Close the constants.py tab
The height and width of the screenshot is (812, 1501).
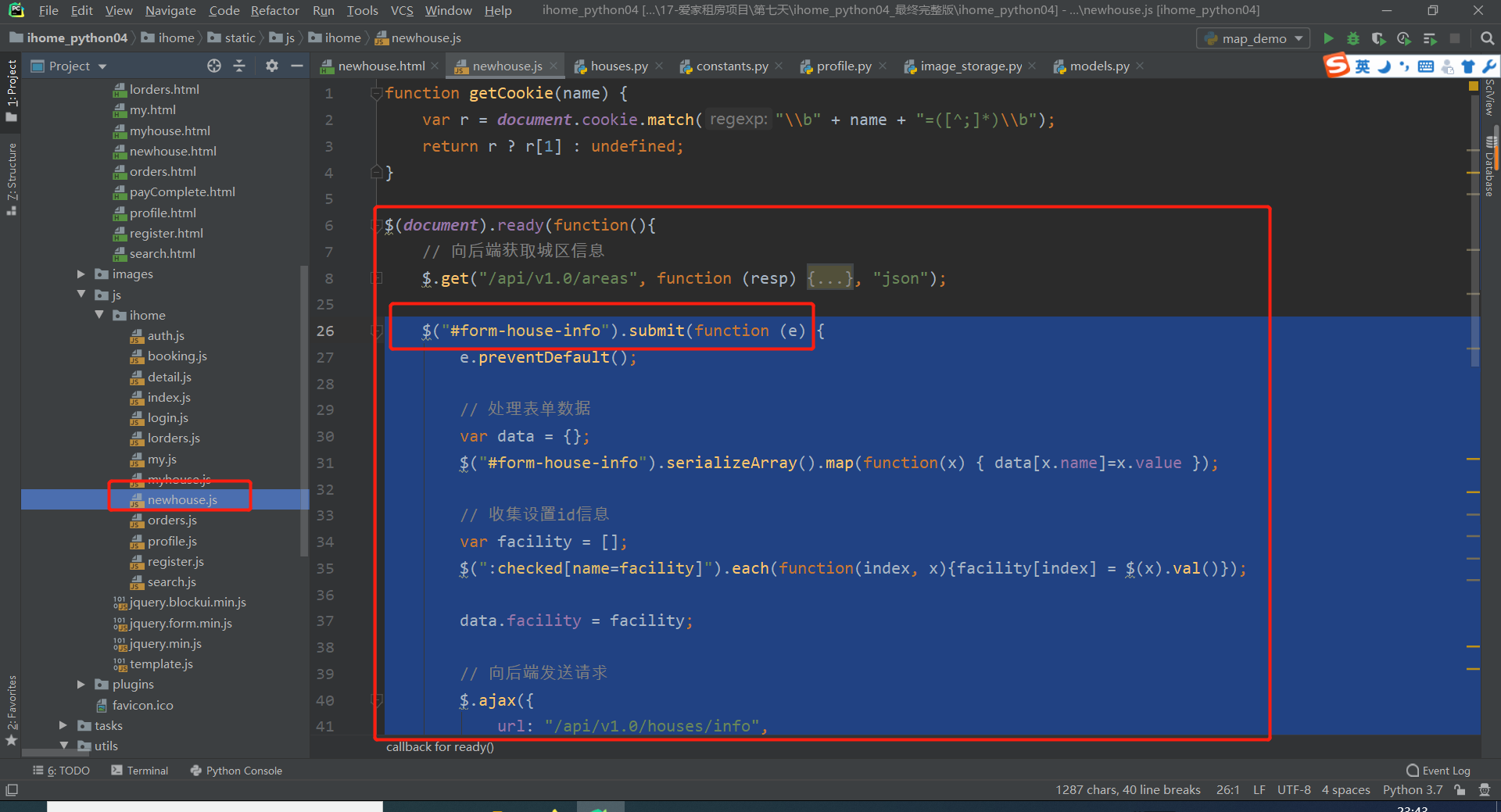[779, 66]
